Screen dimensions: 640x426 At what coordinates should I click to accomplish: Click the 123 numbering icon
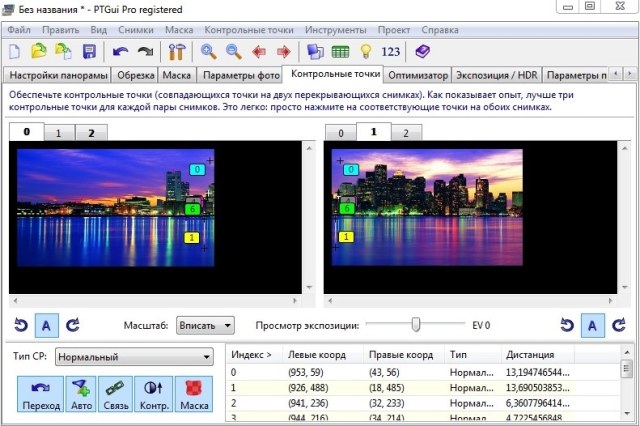point(391,51)
